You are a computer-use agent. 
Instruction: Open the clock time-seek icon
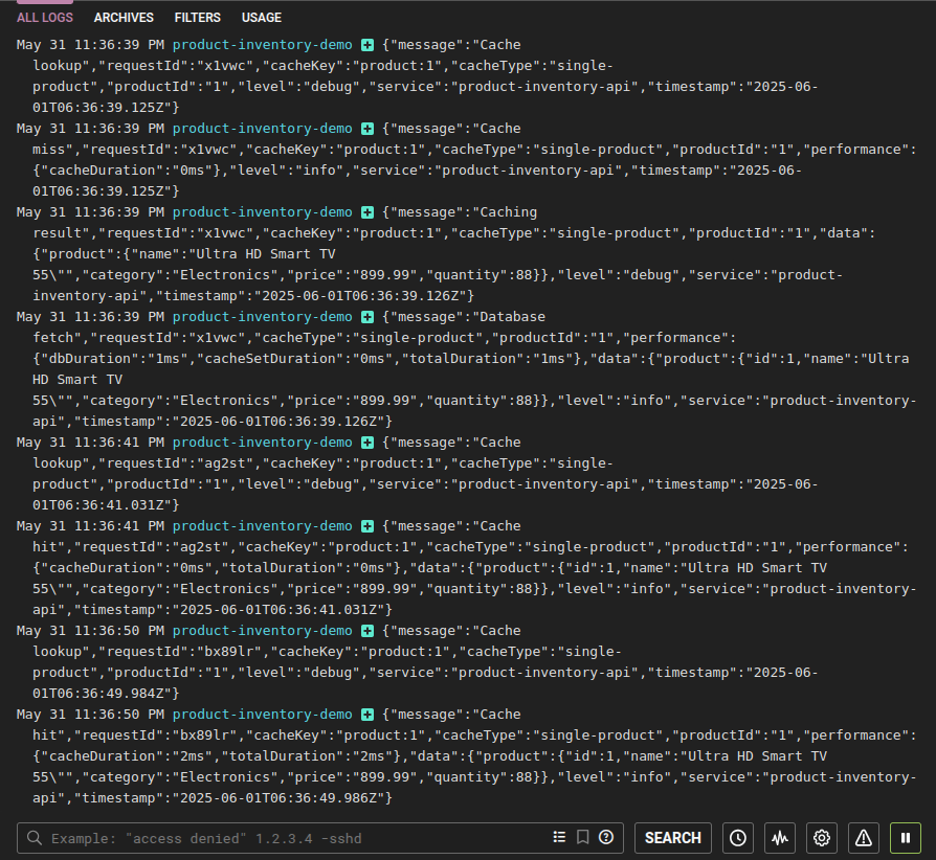coord(738,838)
